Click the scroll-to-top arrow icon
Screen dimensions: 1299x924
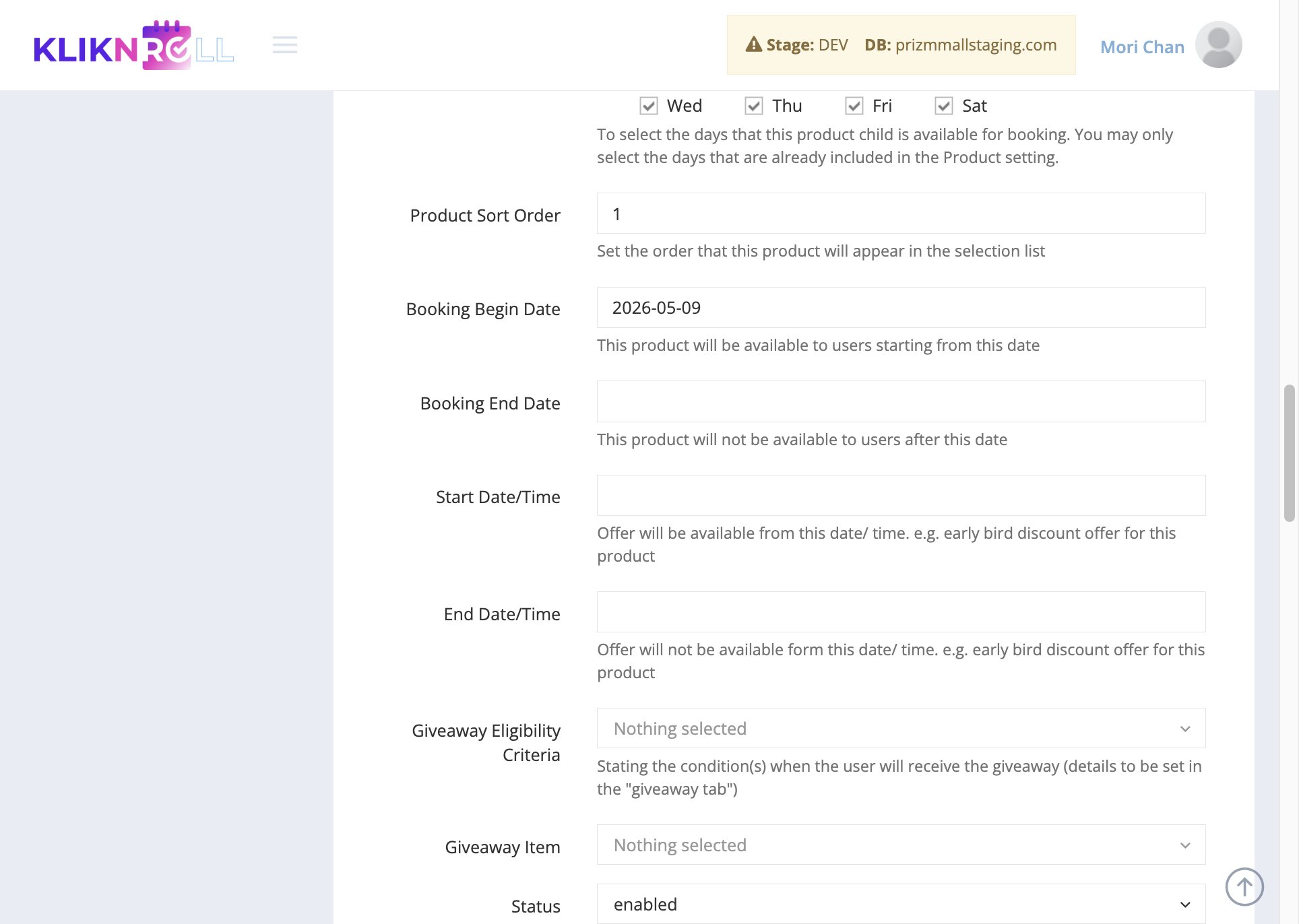pyautogui.click(x=1244, y=886)
